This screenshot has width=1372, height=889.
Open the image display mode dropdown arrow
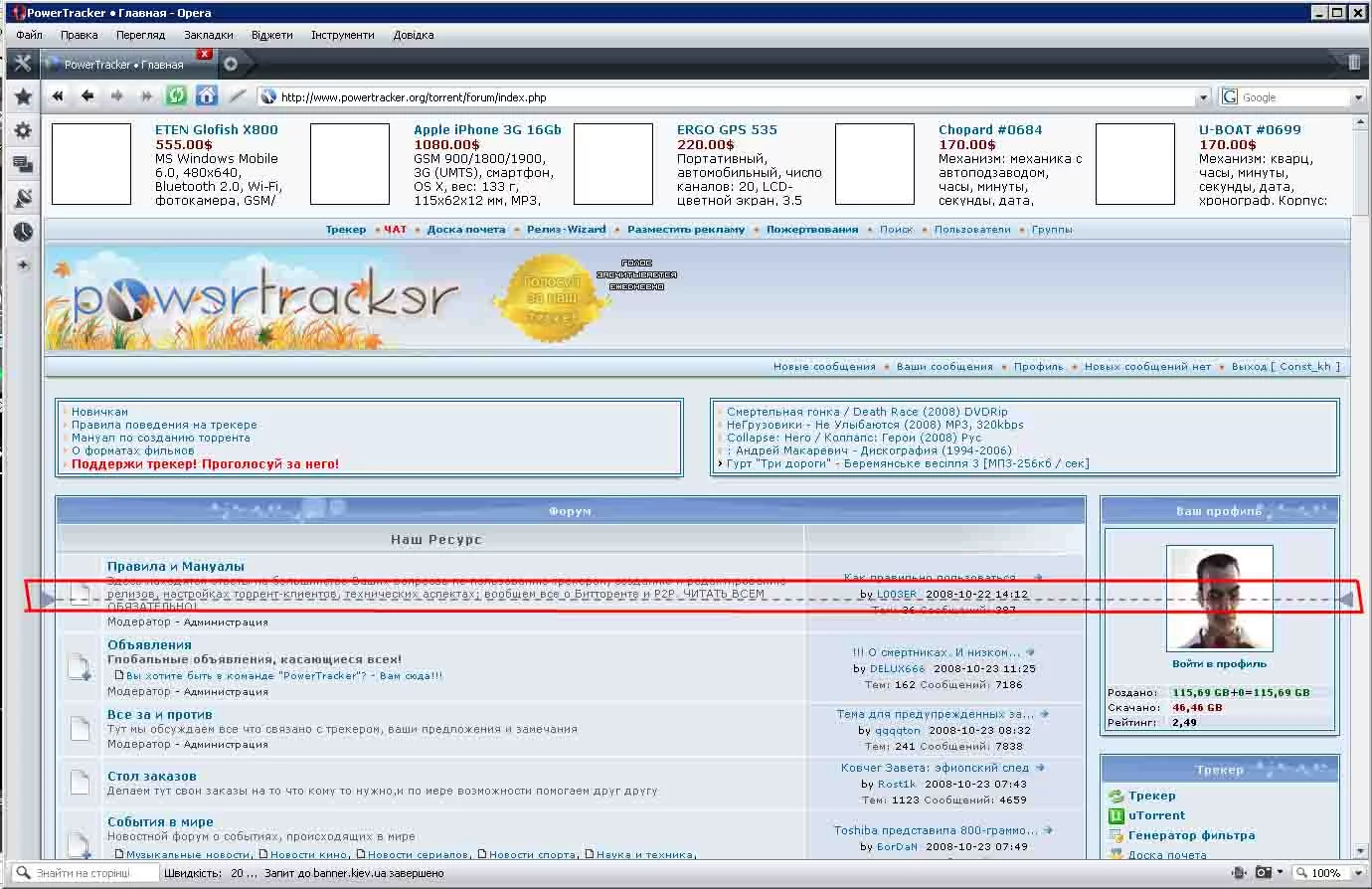coord(1281,872)
